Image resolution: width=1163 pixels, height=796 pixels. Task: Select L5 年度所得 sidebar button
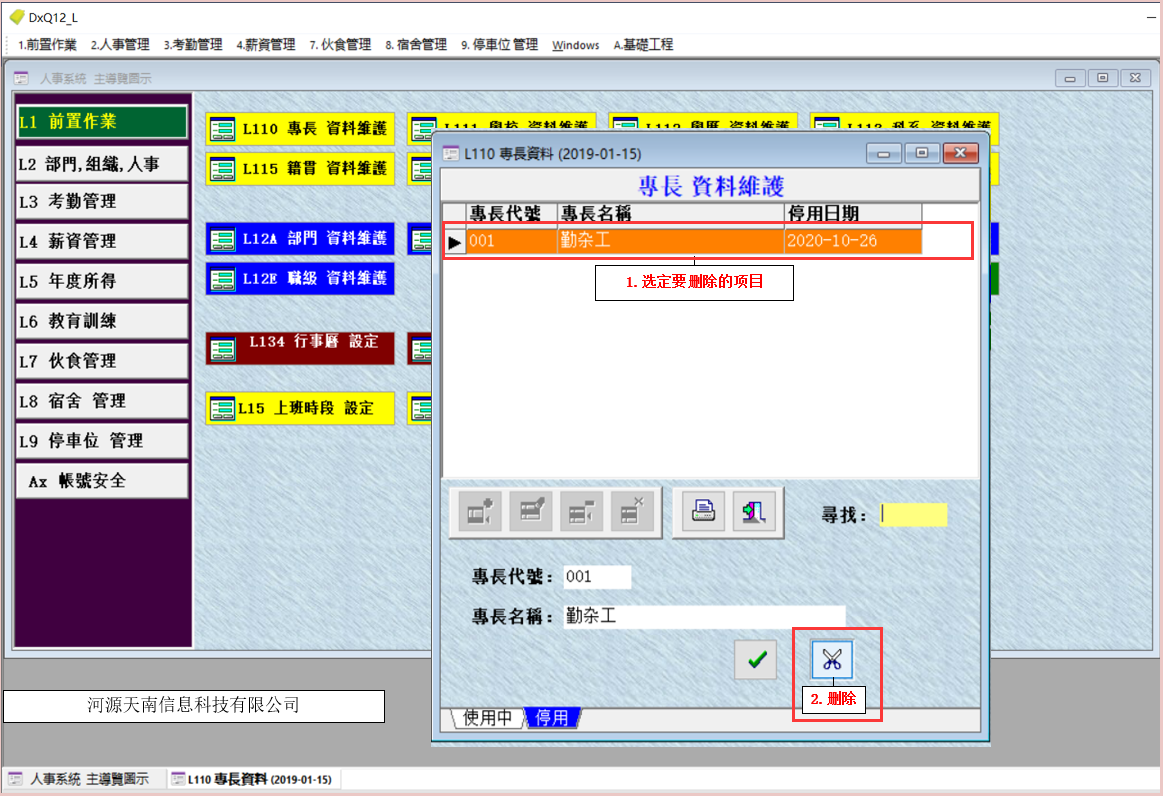(102, 281)
